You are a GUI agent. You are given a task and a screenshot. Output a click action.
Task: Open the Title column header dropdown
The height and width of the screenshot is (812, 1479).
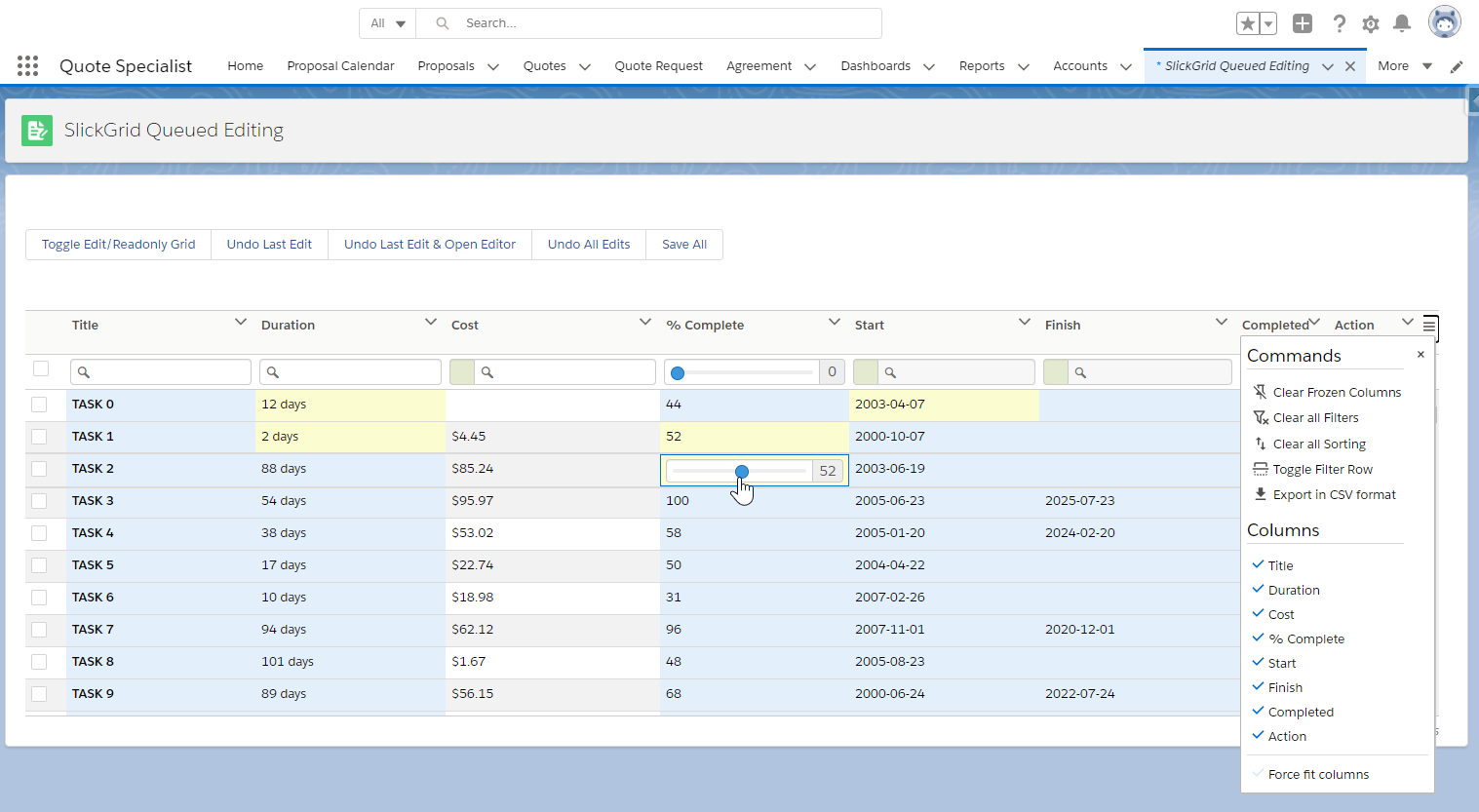(x=240, y=322)
